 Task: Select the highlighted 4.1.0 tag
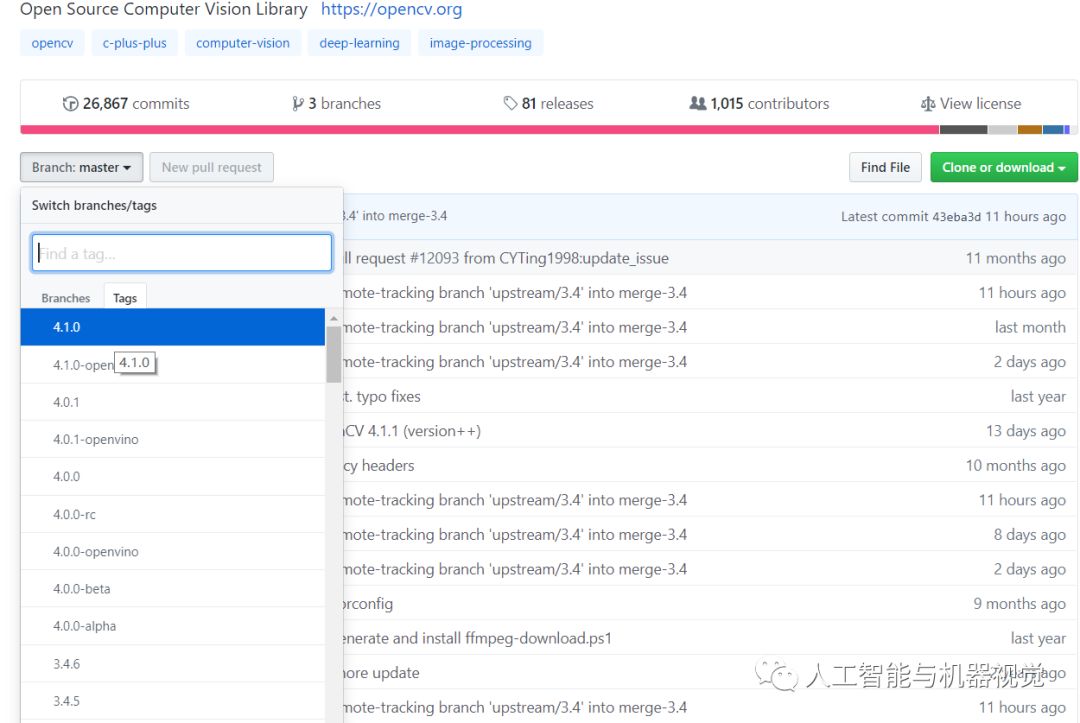tap(172, 327)
